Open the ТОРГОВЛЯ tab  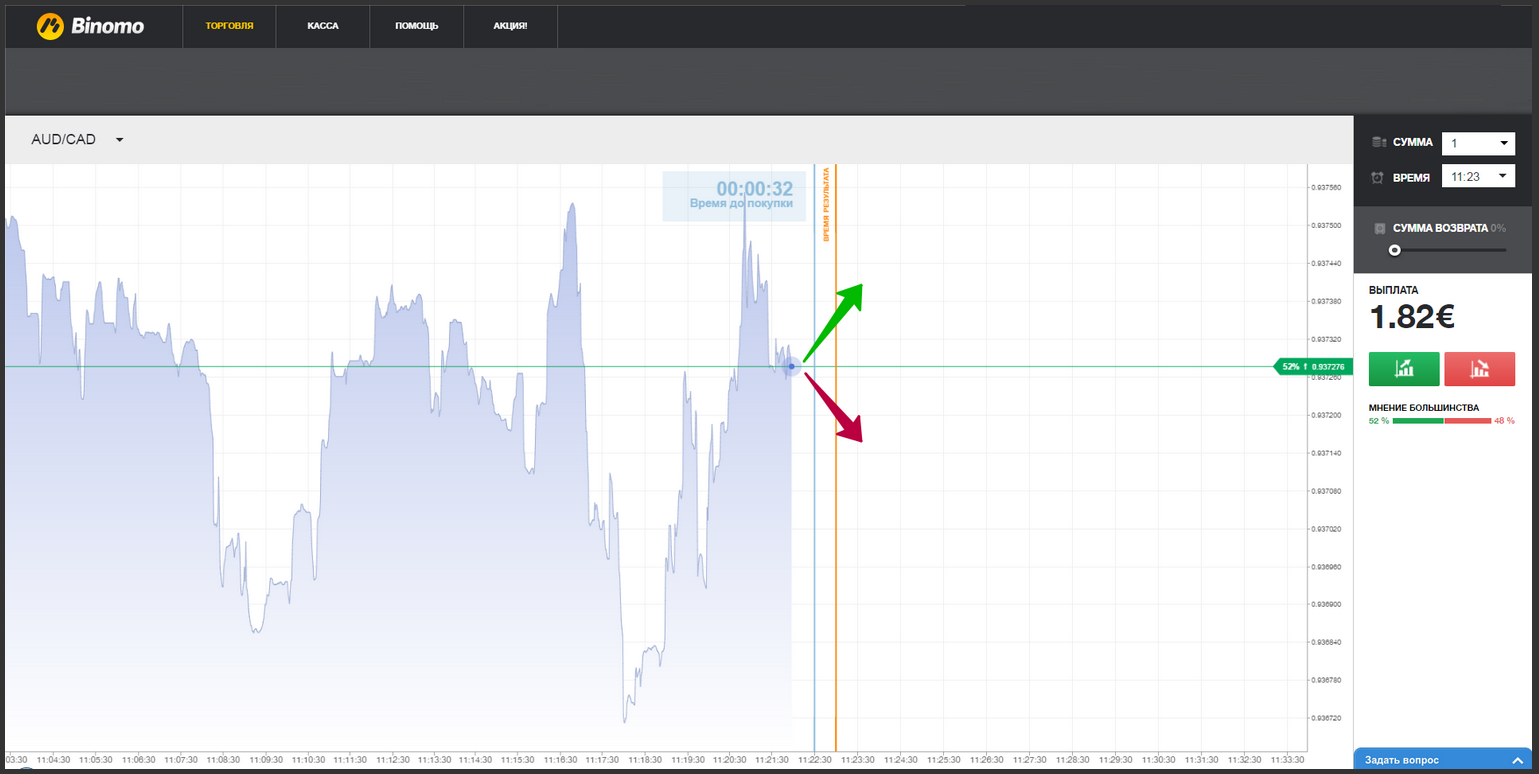pos(229,26)
